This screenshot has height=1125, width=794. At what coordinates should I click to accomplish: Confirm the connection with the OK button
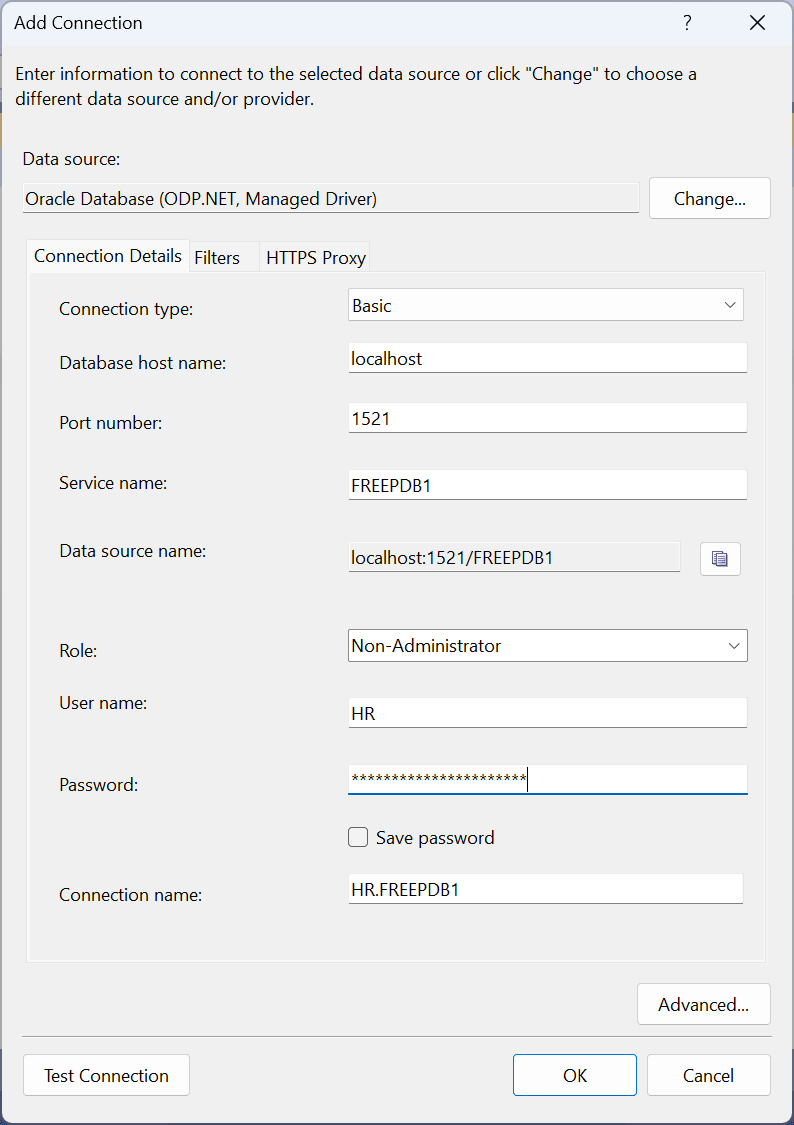point(574,1075)
